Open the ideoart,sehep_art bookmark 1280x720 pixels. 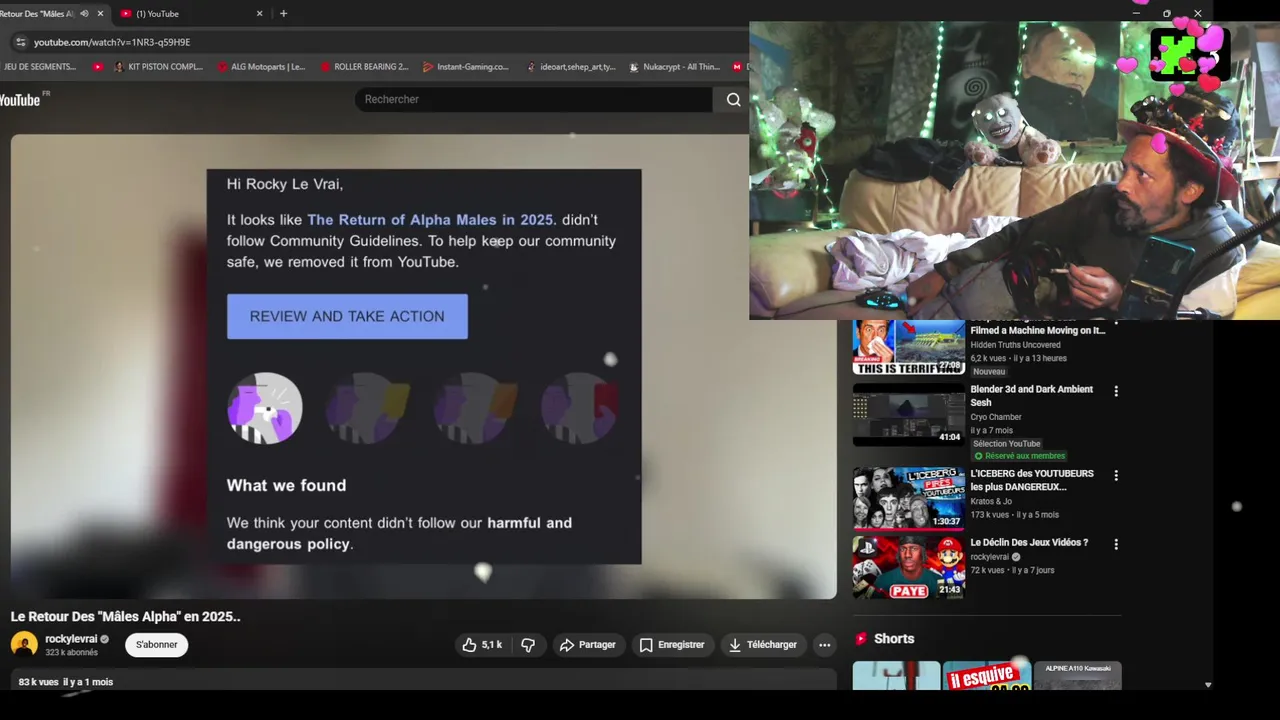click(x=570, y=67)
